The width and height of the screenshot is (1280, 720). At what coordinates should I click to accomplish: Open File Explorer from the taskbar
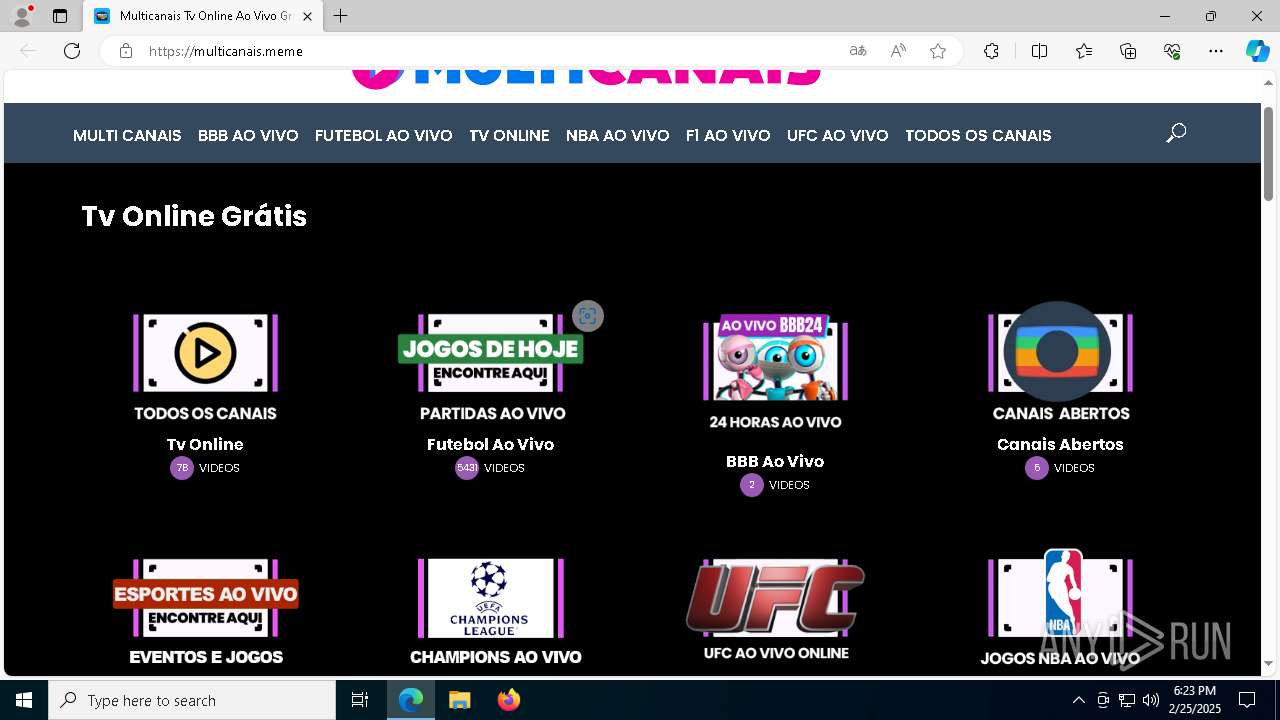459,700
